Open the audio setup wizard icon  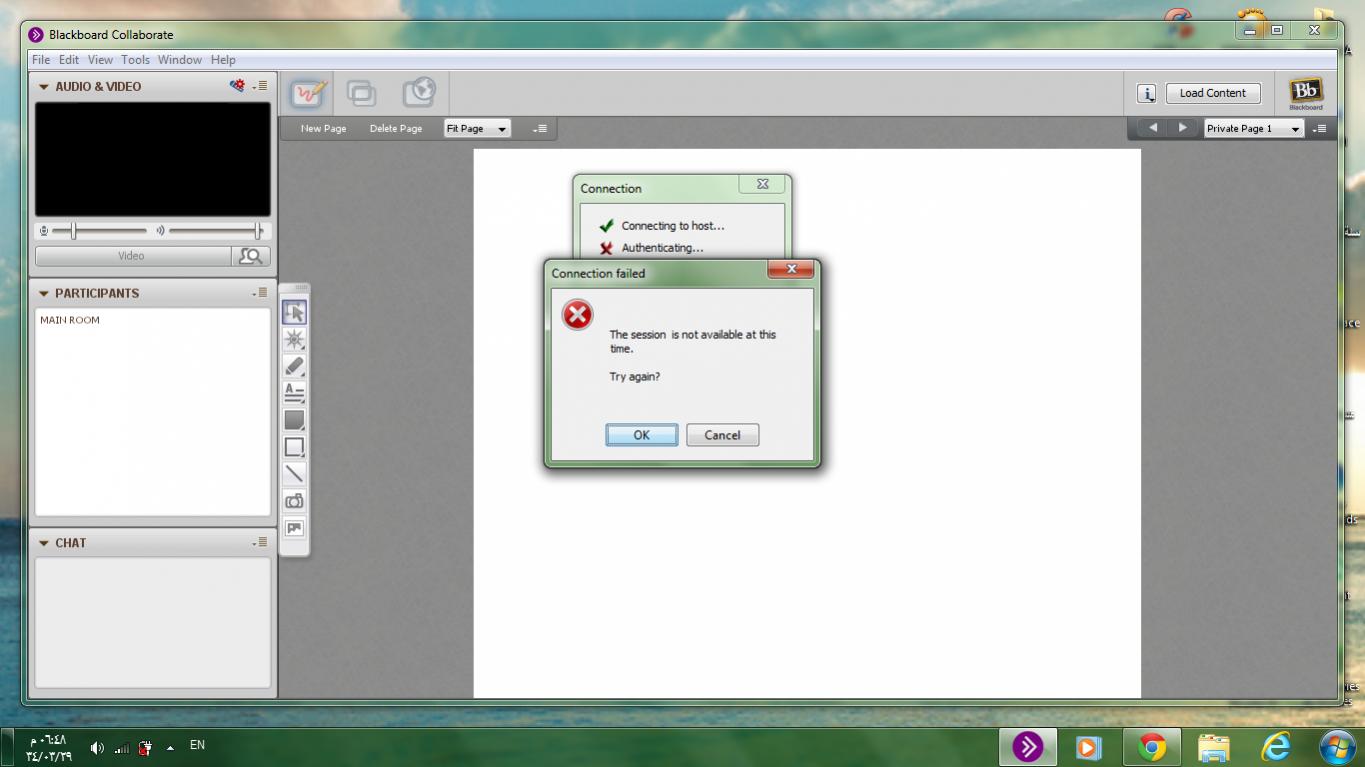tap(237, 86)
